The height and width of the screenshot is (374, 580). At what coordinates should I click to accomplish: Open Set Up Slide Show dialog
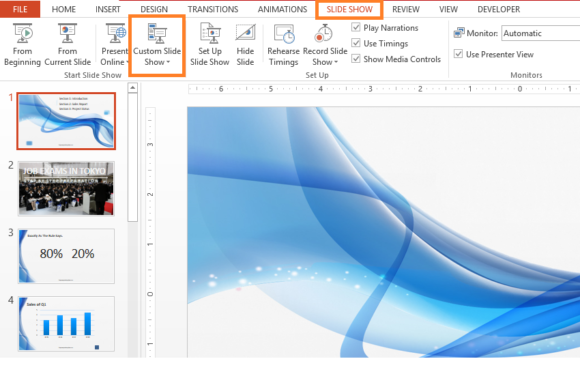pos(210,44)
